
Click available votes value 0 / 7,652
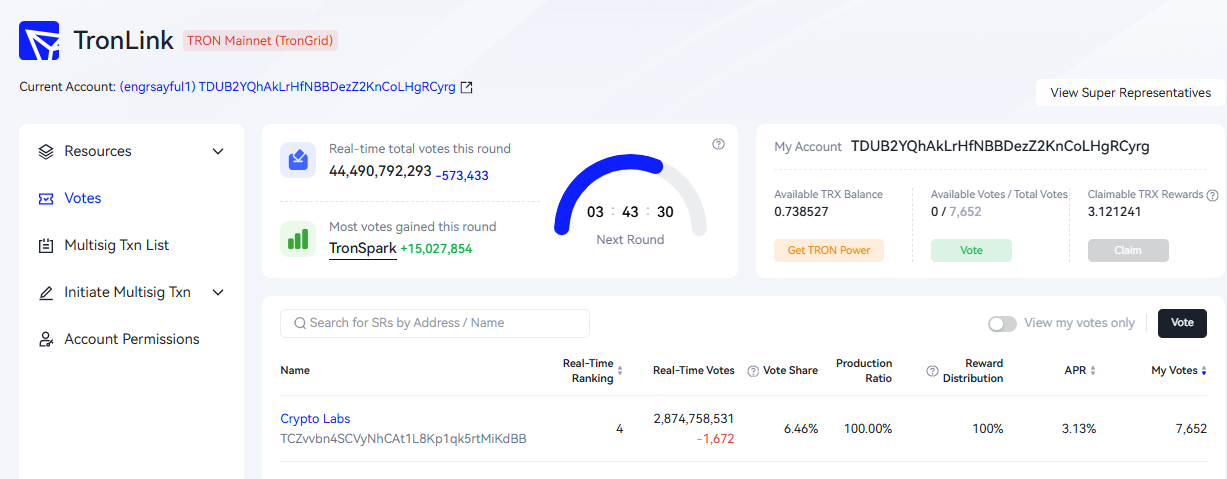pos(956,212)
